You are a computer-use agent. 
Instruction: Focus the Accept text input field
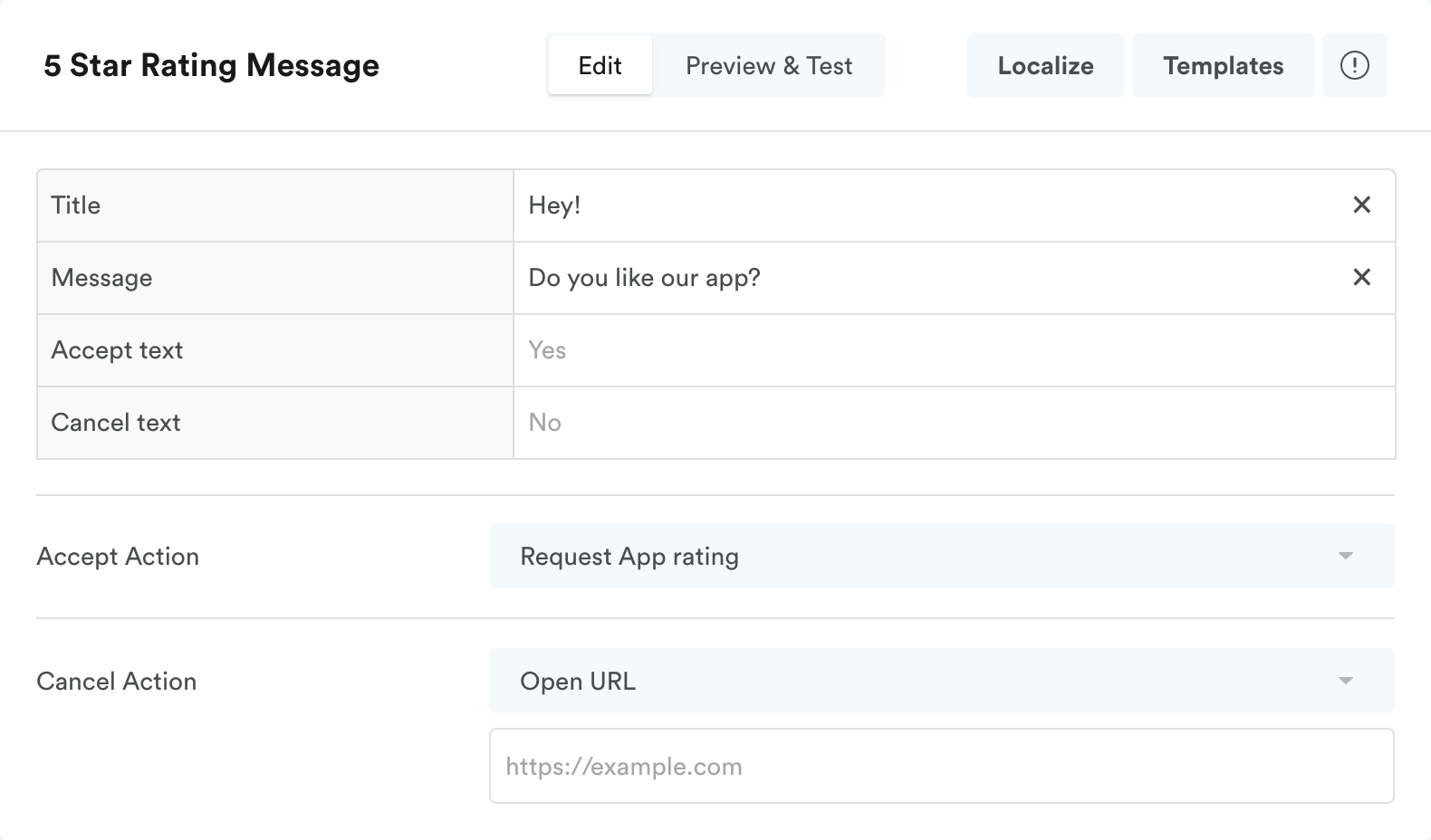pyautogui.click(x=951, y=350)
